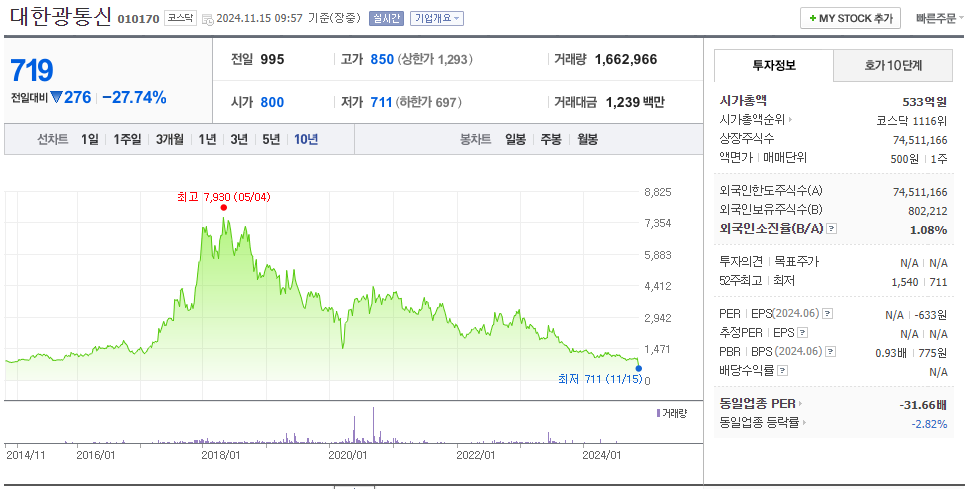
Task: Open the 빠른주문 quick order link
Action: (938, 19)
